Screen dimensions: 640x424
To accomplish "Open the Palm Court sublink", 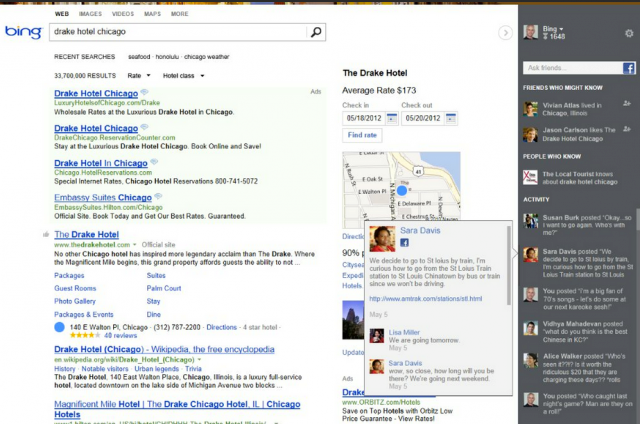I will pyautogui.click(x=164, y=288).
